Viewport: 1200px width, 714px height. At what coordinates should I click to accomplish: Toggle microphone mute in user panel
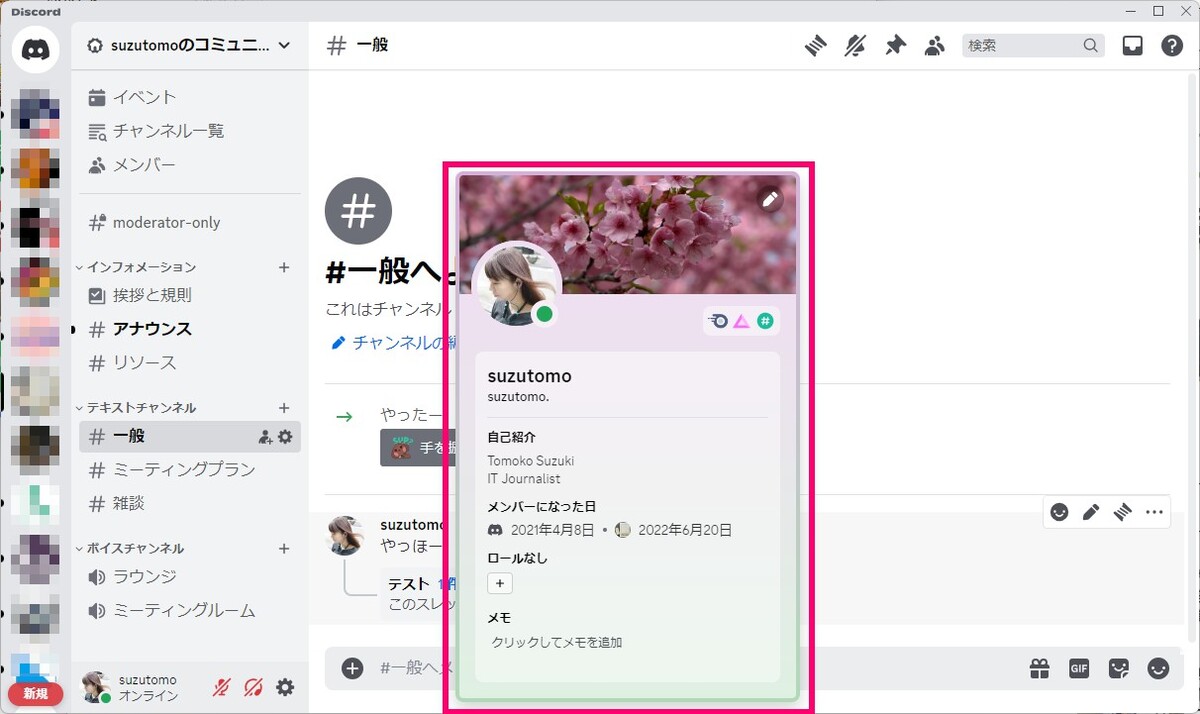pyautogui.click(x=222, y=688)
